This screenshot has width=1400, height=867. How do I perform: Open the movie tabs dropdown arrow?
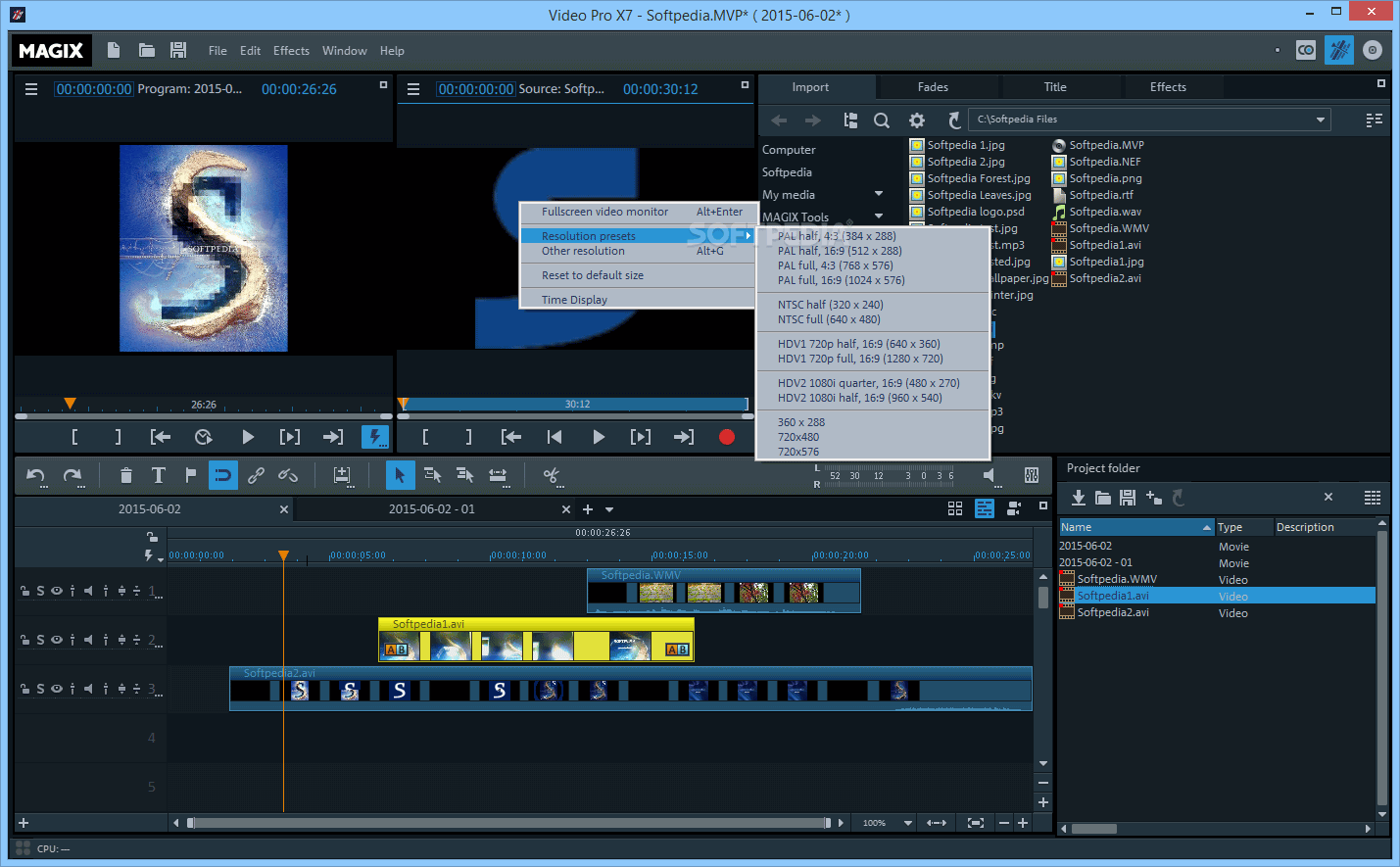click(x=609, y=509)
